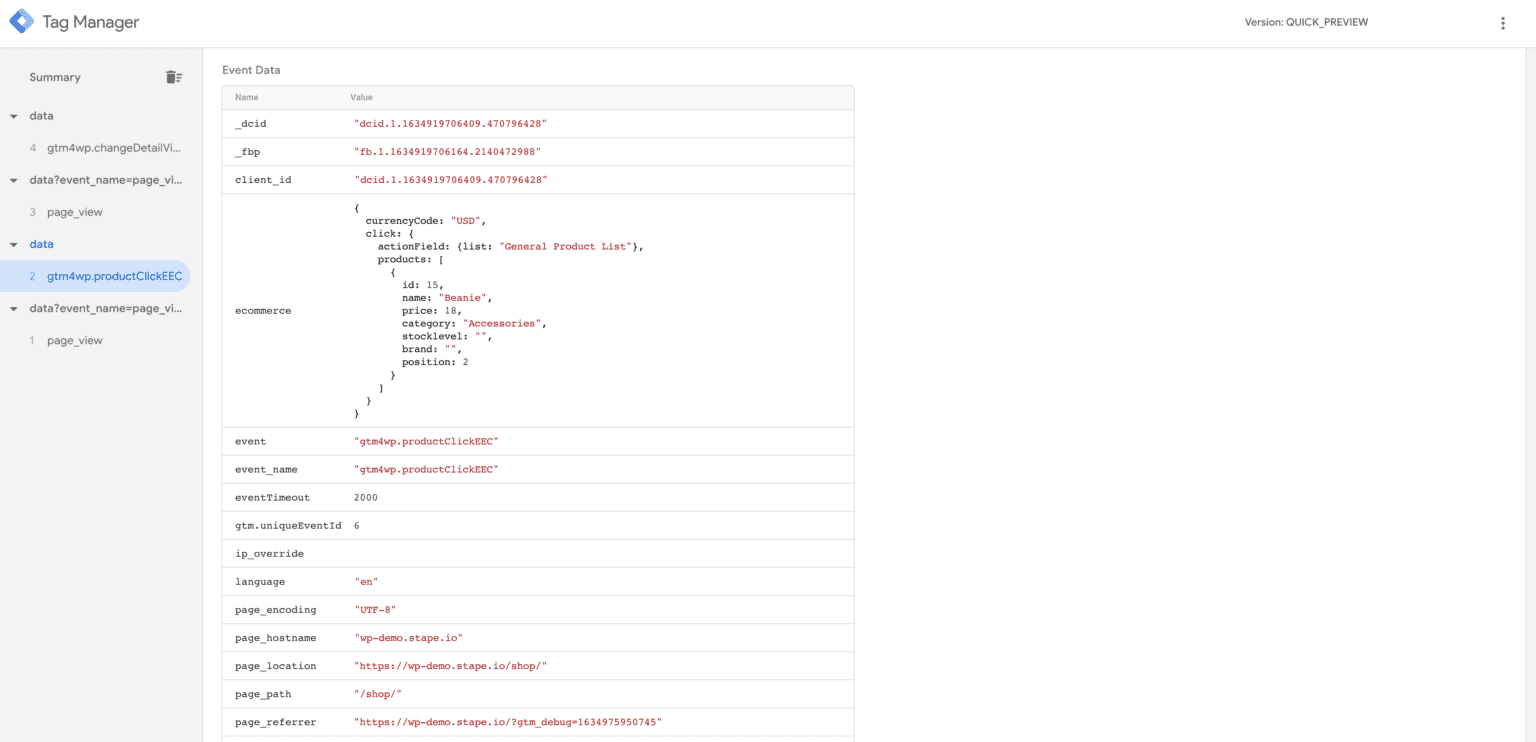Image resolution: width=1536 pixels, height=742 pixels.
Task: Click the gtm.uniqueEventId row name
Action: pos(288,525)
